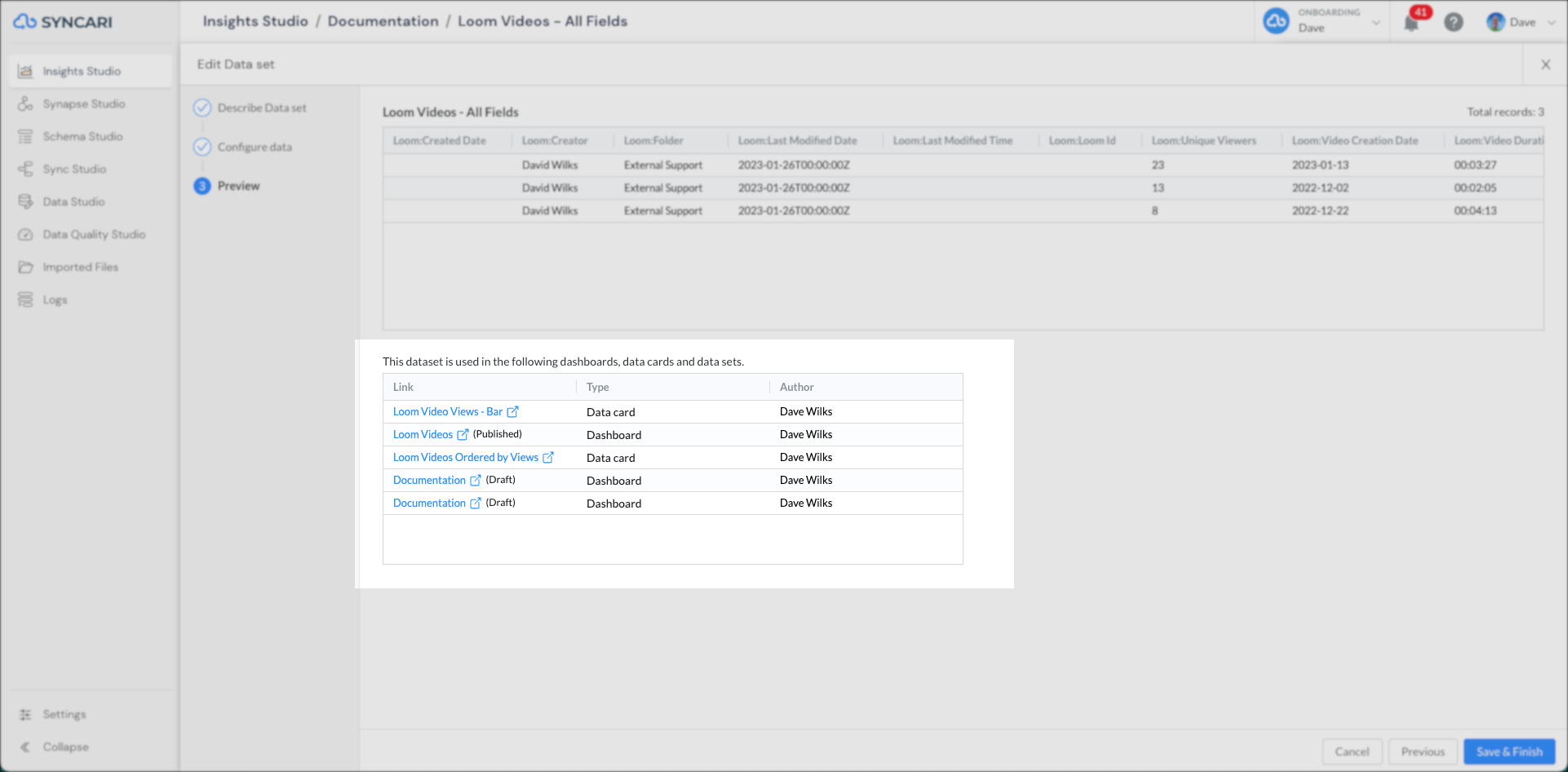Open external icon of last Documentation draft
Screen dimensions: 1568x772
pos(476,504)
